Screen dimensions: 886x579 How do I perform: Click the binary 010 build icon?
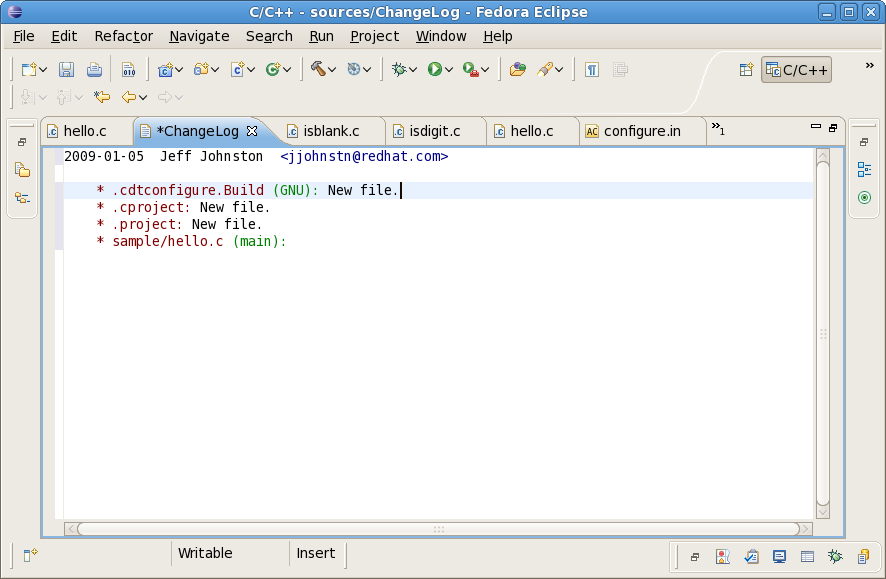pos(128,69)
